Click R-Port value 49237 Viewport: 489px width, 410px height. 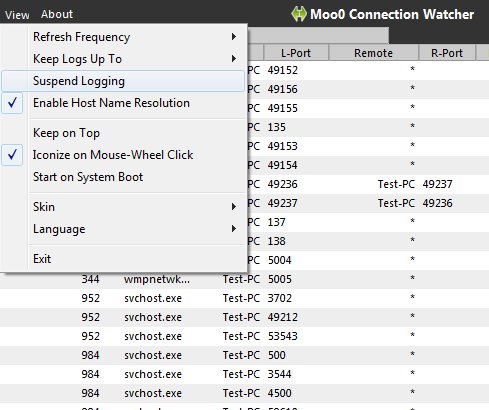[x=438, y=184]
